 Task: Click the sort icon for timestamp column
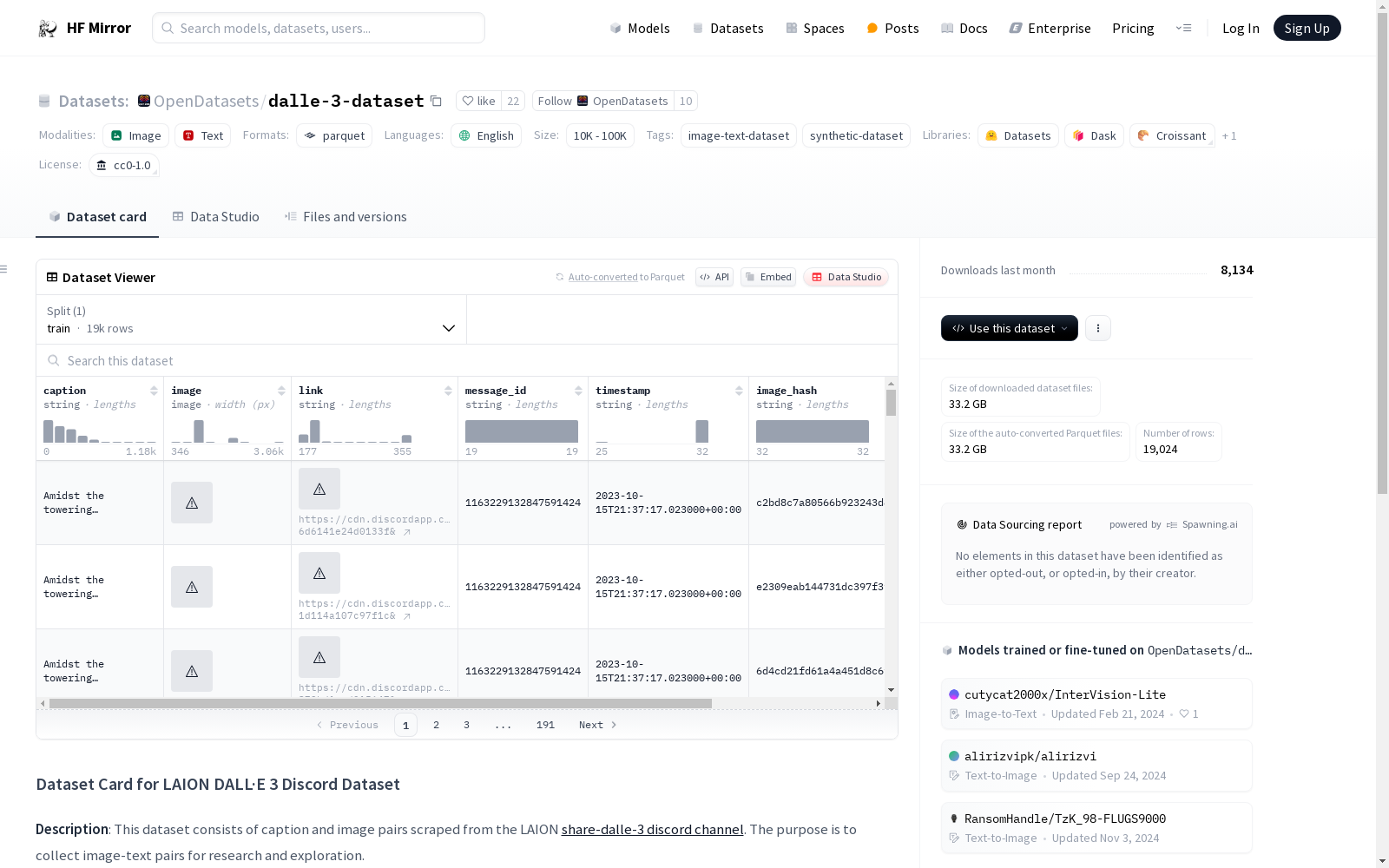click(x=739, y=391)
